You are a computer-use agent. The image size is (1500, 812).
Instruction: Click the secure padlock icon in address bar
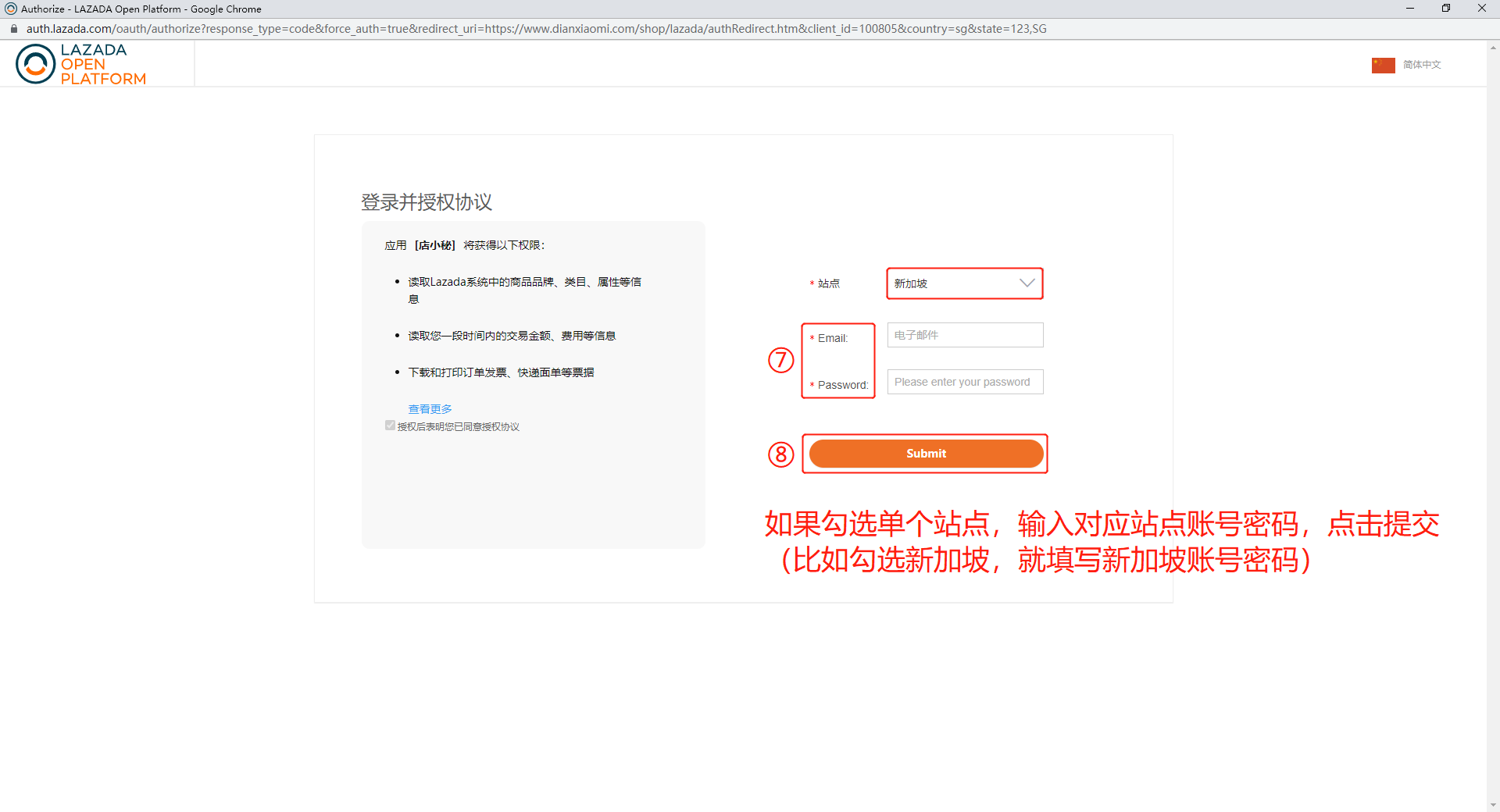click(x=13, y=28)
